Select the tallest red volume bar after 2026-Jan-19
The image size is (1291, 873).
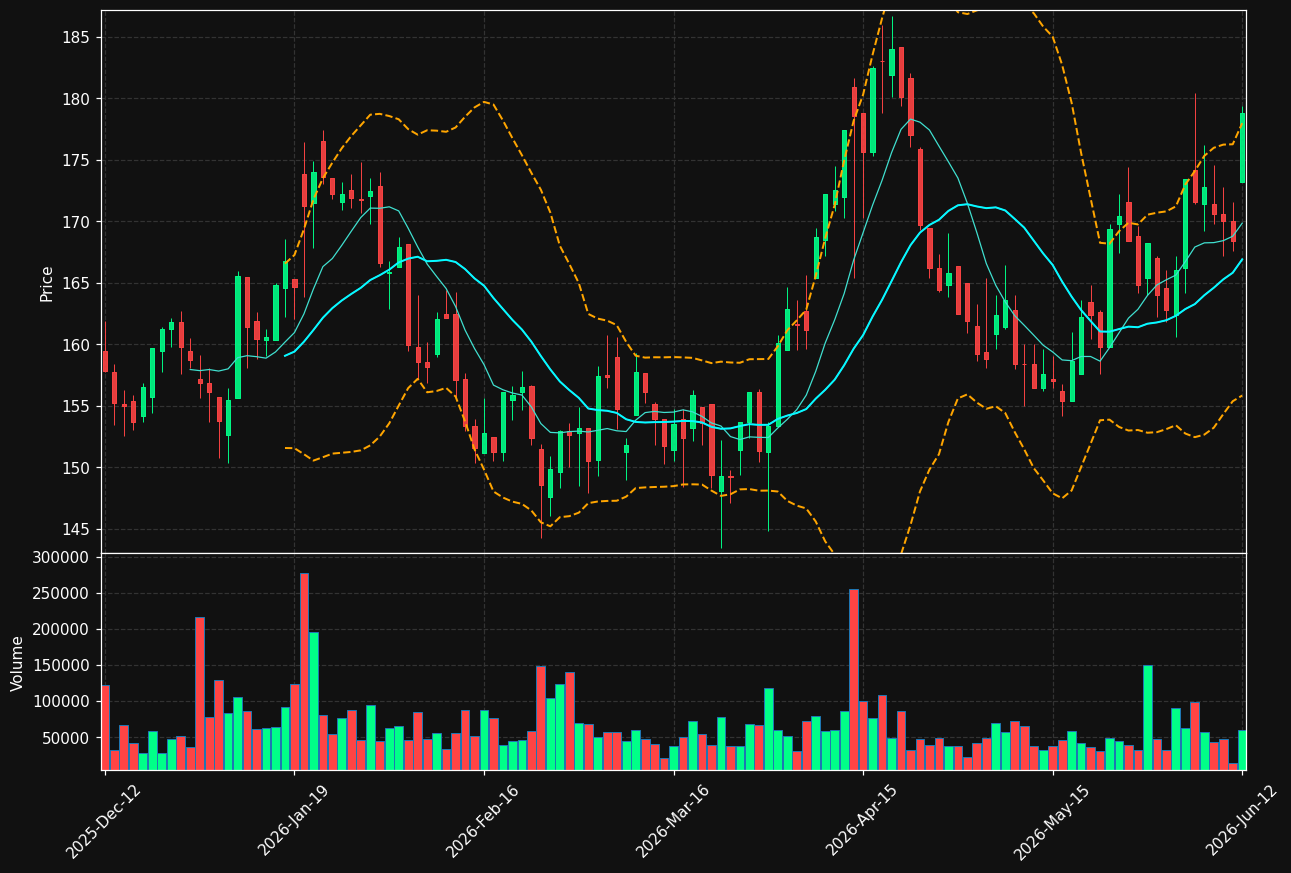(304, 671)
